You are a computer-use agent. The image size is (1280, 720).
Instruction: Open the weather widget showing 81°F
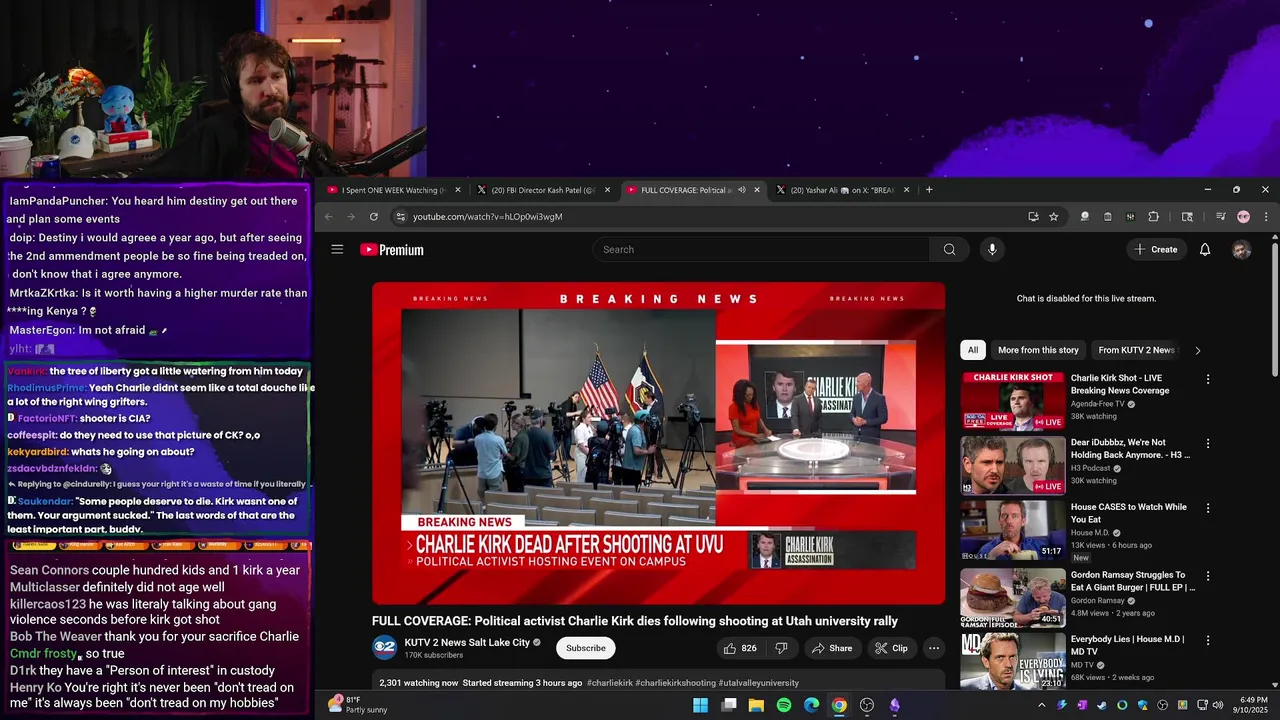pyautogui.click(x=357, y=705)
